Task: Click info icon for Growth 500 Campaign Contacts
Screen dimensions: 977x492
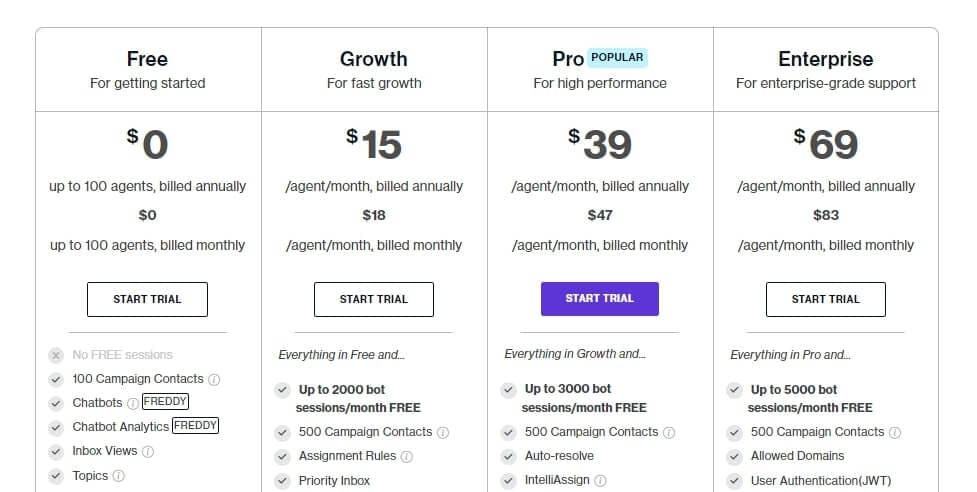Action: [443, 432]
